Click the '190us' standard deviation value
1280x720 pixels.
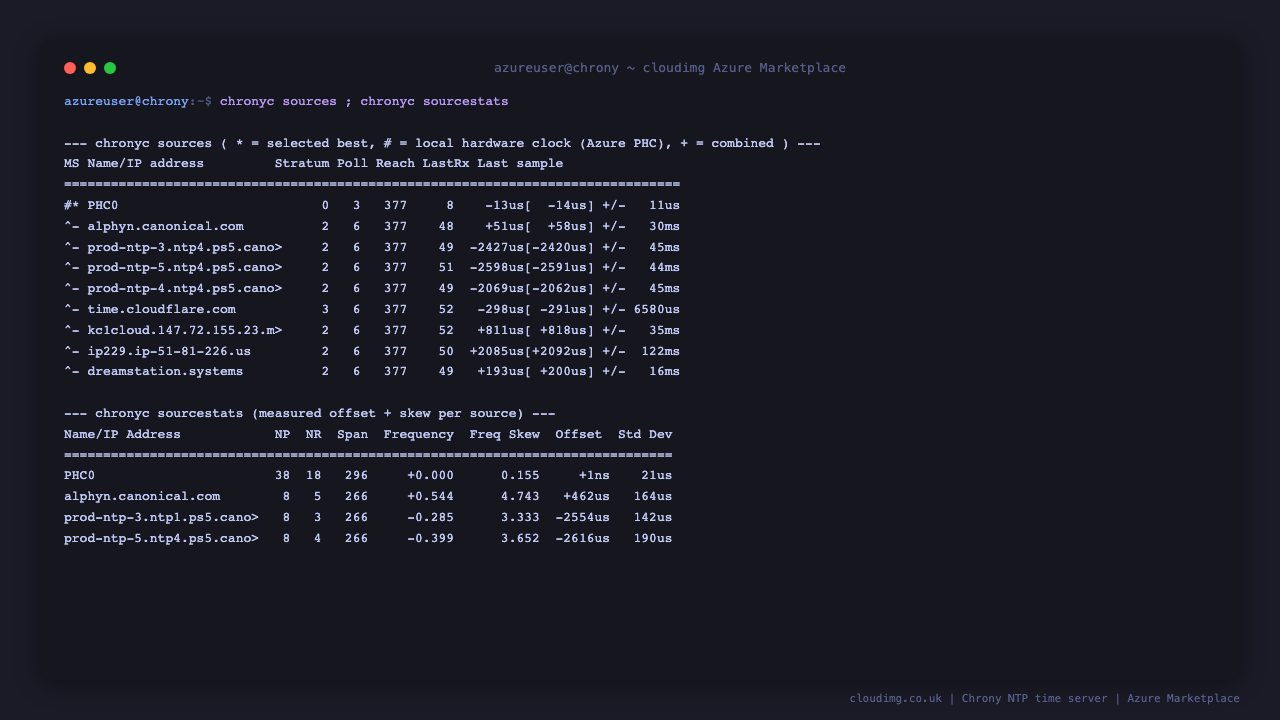[653, 538]
